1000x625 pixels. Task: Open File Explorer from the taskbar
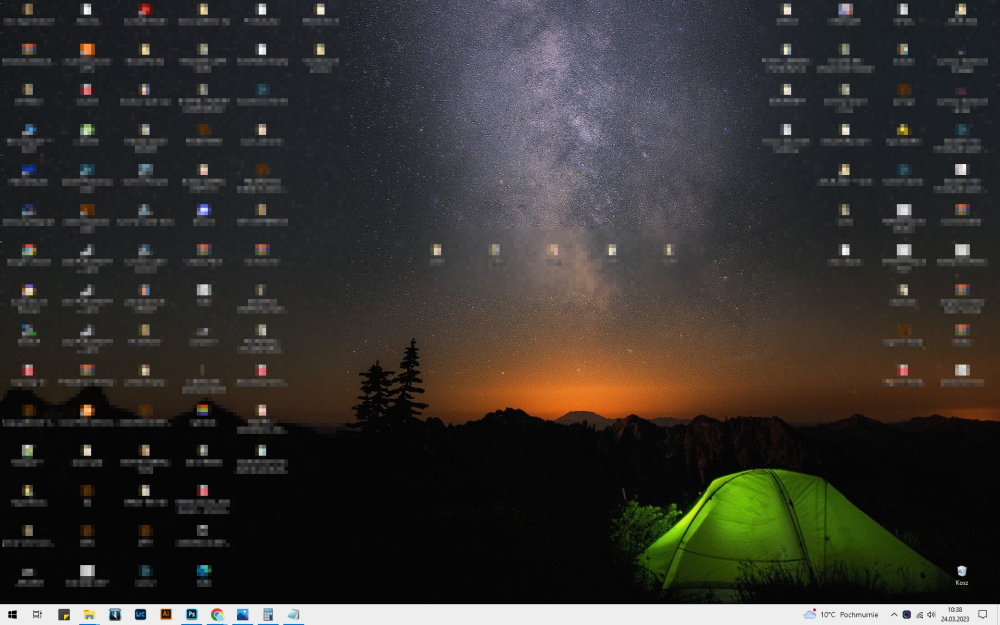[89, 614]
